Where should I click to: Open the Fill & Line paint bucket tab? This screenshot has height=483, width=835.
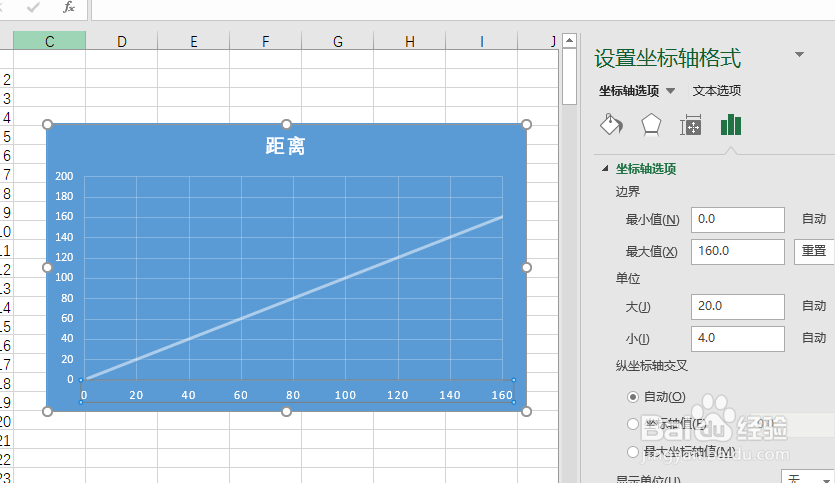[x=611, y=125]
